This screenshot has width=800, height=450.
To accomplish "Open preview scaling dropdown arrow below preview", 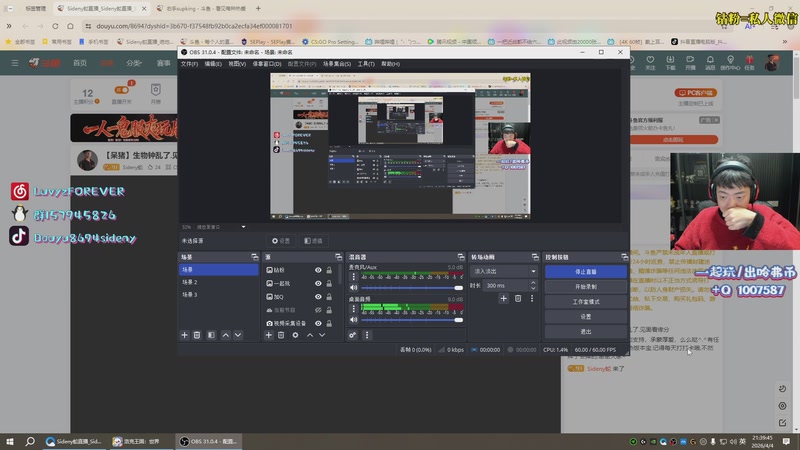I will [x=243, y=227].
